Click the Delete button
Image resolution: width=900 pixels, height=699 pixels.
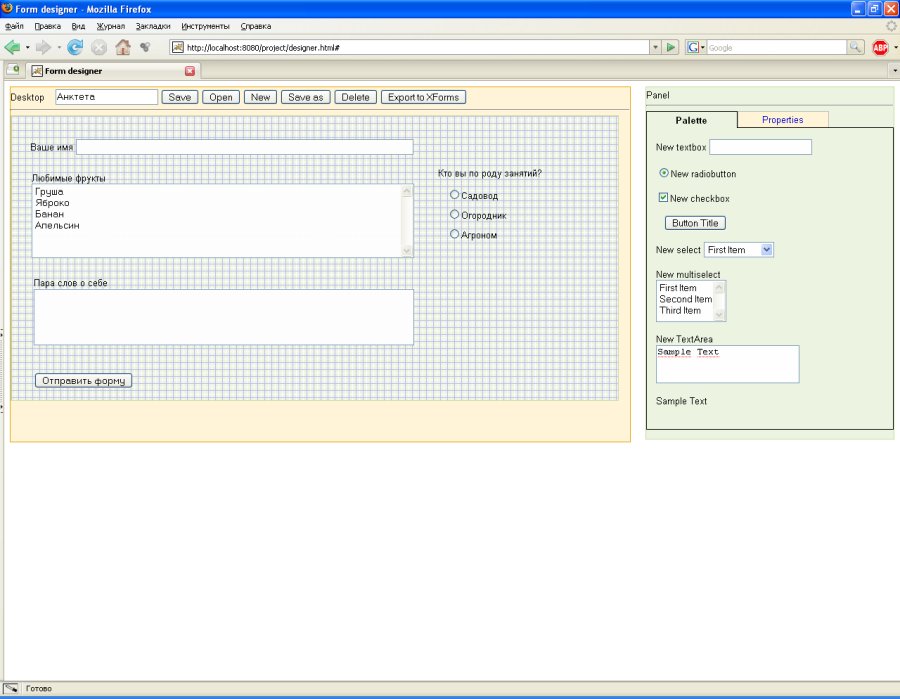(355, 97)
